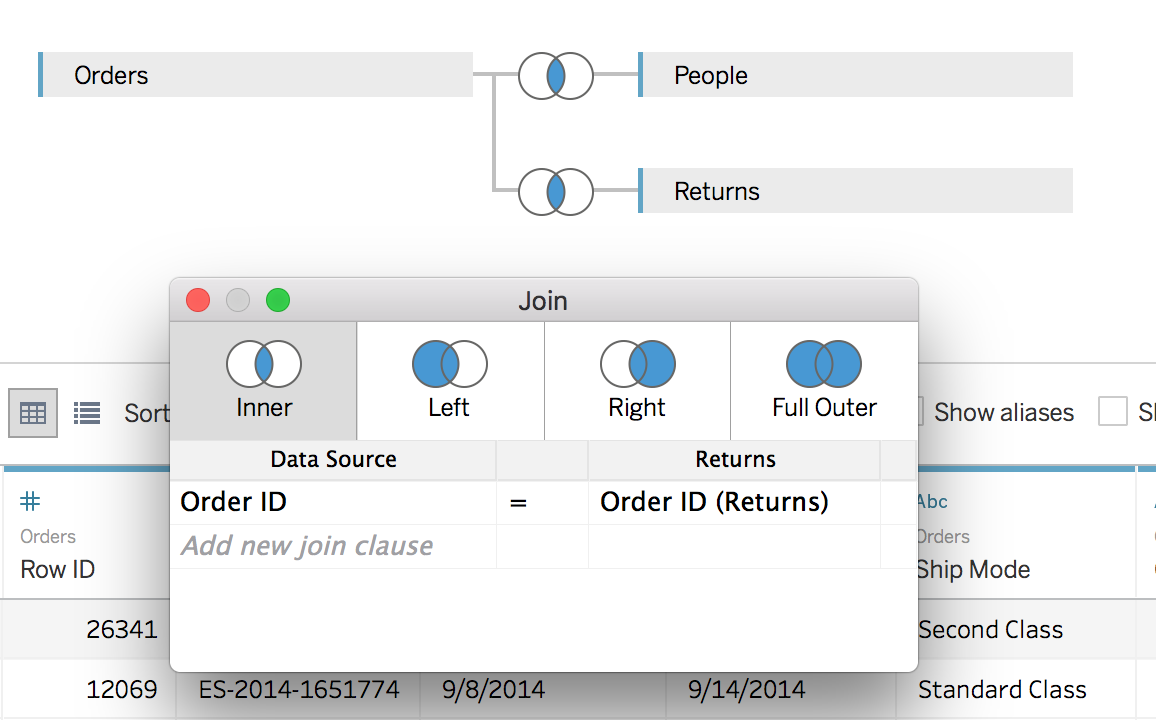Select the Full Outer join type

(x=824, y=381)
